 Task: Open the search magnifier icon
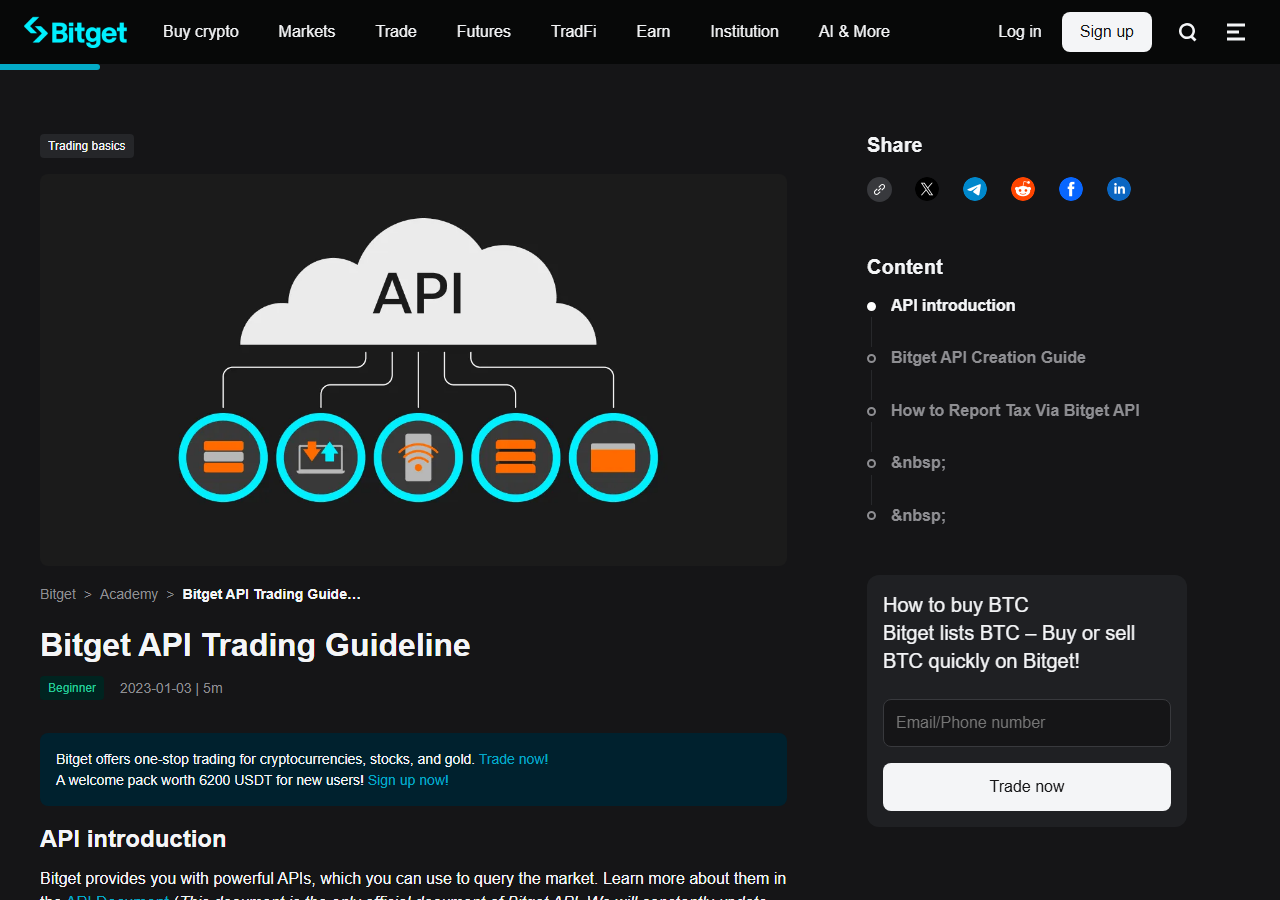pos(1187,32)
